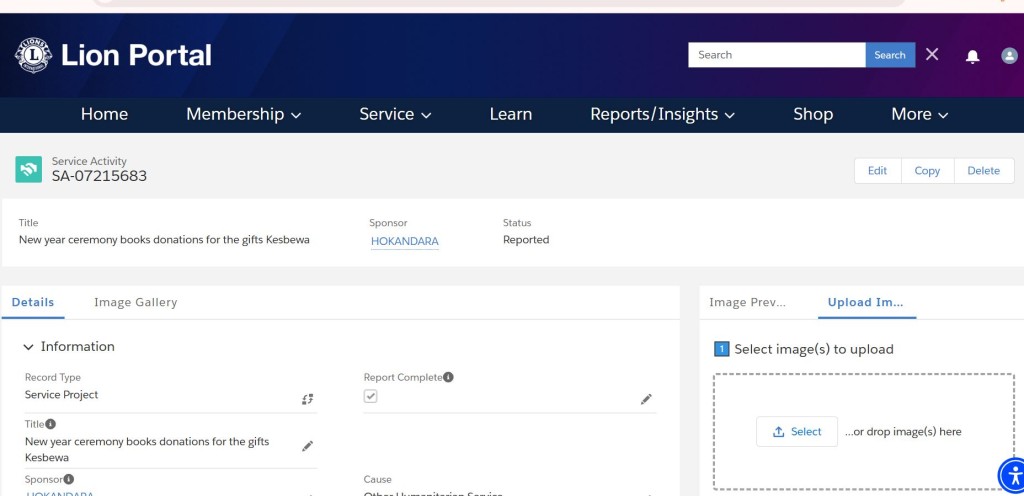Expand the Reports/Insights menu

[662, 114]
